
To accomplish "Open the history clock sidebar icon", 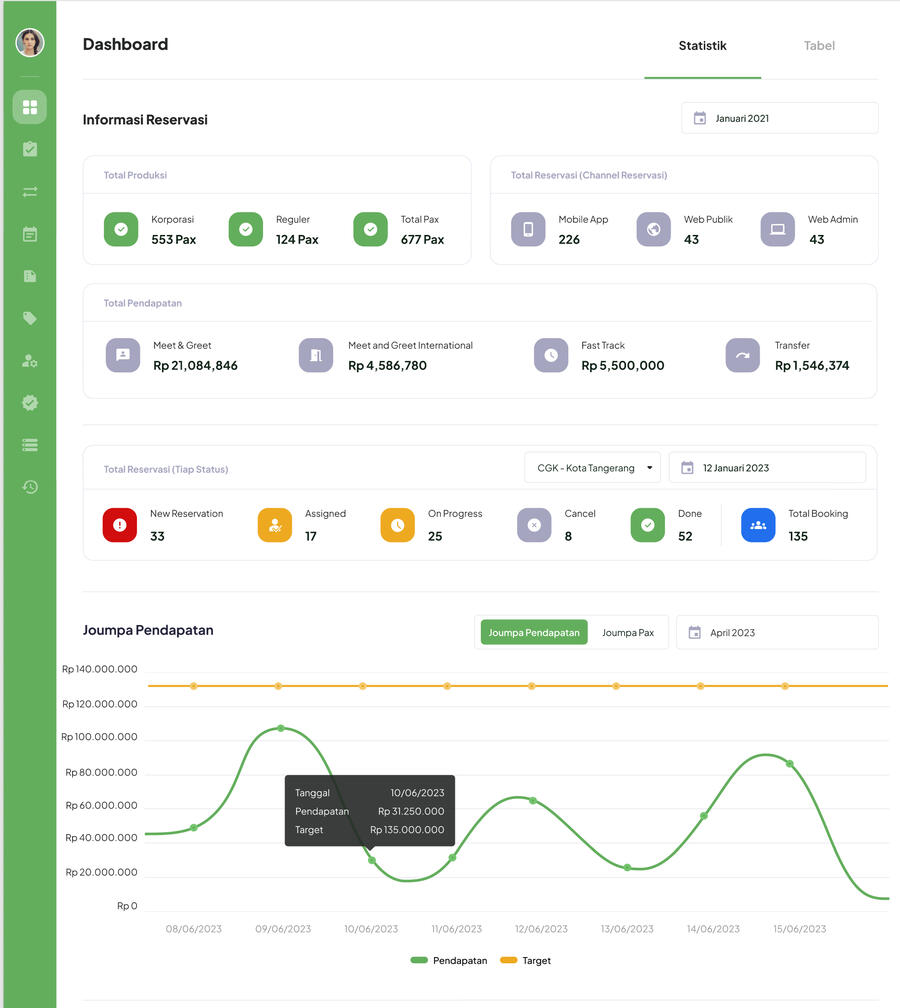I will [30, 487].
